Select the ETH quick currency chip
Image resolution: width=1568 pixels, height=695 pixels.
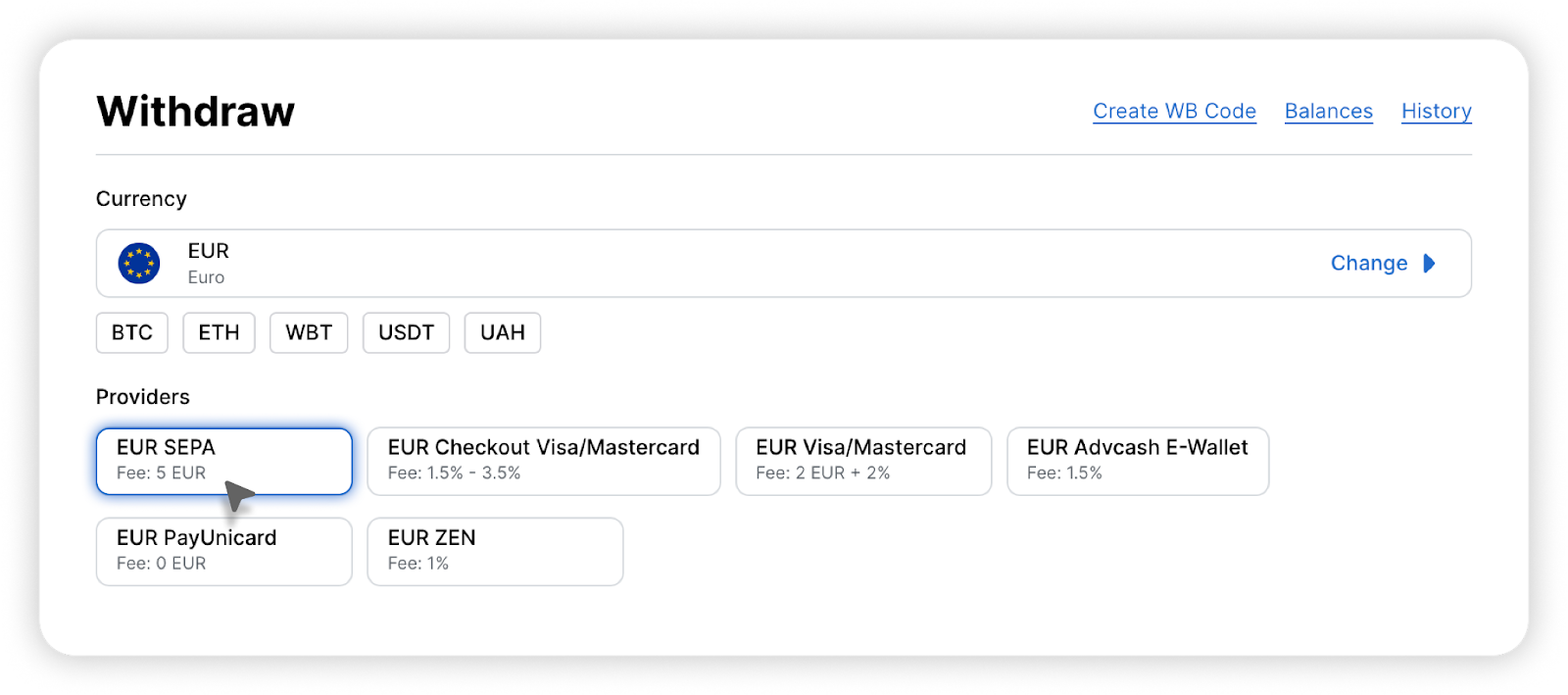[x=219, y=332]
